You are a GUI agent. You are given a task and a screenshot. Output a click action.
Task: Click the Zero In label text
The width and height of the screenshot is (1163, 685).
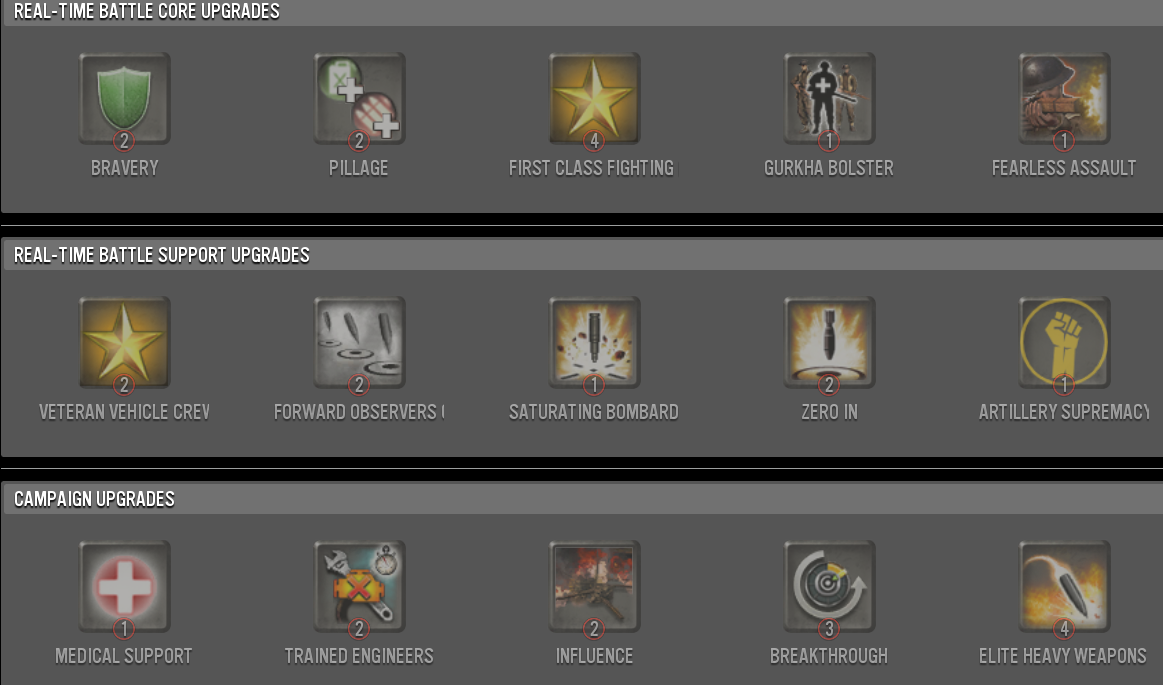click(829, 412)
